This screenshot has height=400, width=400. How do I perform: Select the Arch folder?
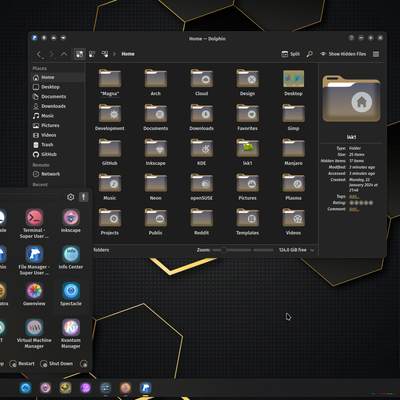click(156, 82)
